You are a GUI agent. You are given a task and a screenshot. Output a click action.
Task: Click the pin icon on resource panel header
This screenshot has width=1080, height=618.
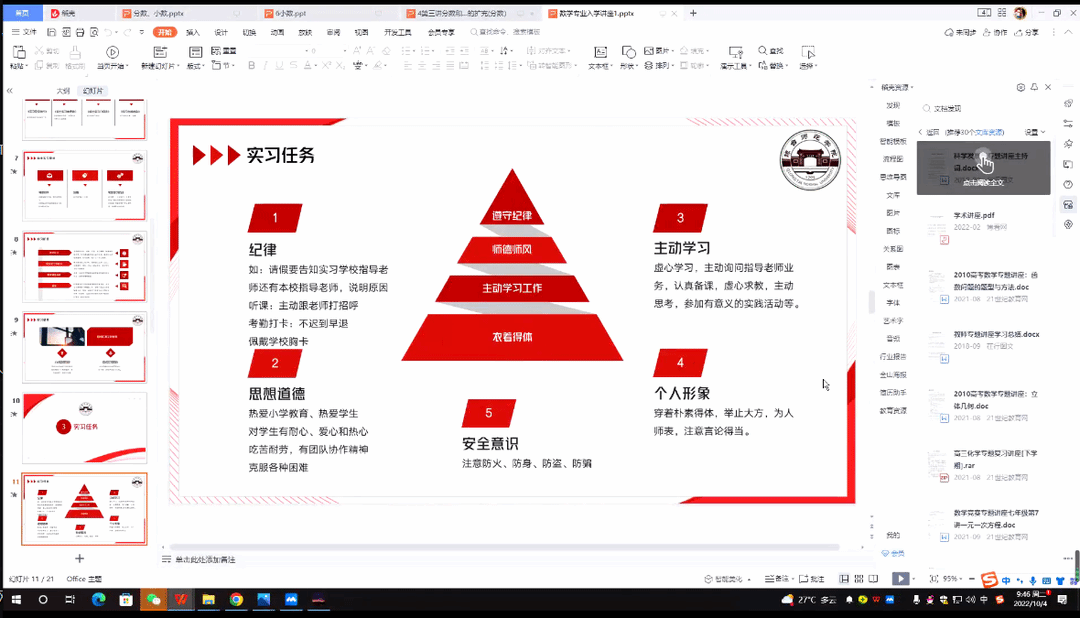[1034, 88]
